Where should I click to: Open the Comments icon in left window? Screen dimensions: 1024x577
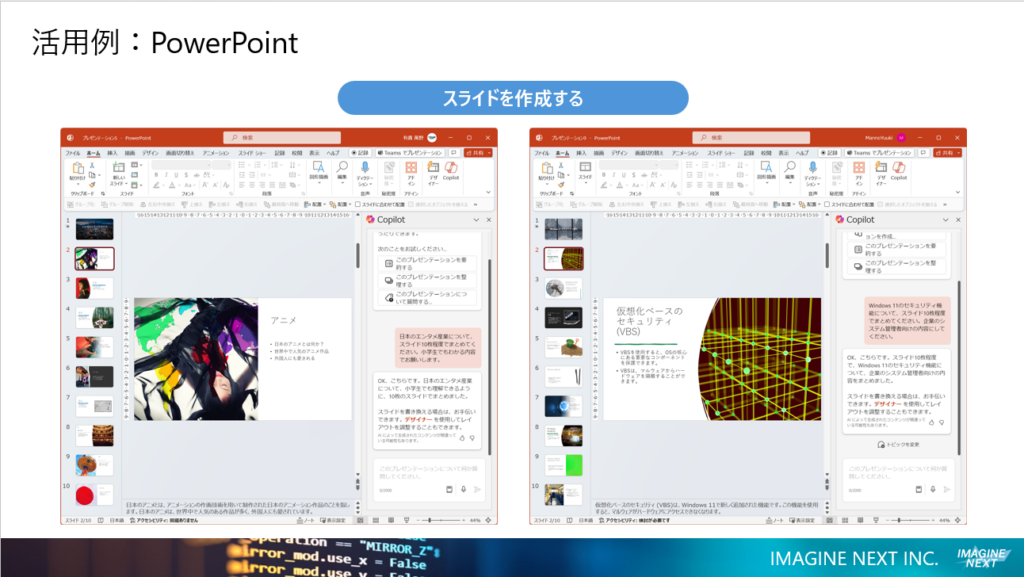pyautogui.click(x=453, y=153)
